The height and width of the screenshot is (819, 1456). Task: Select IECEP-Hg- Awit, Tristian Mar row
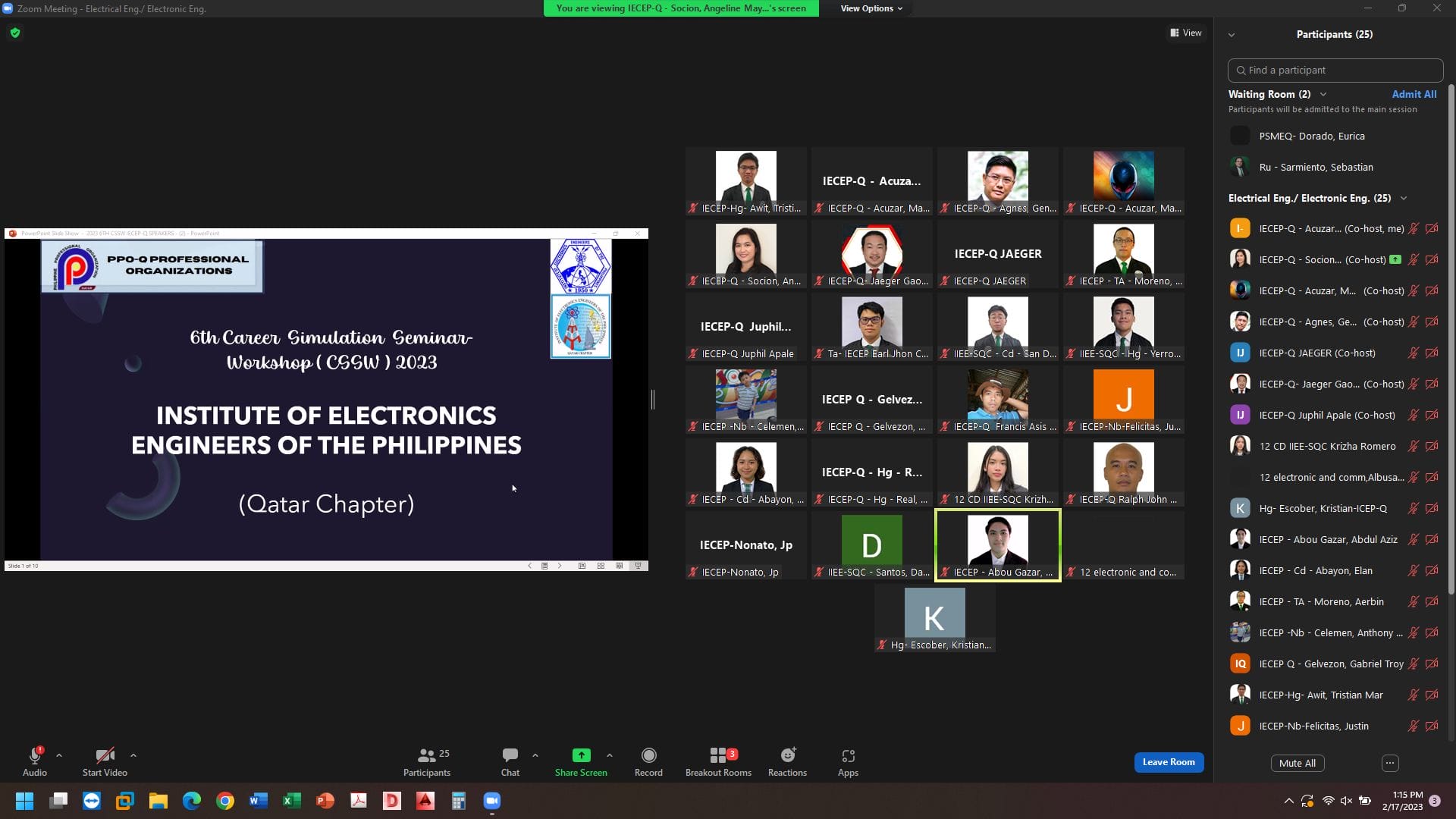click(x=1335, y=695)
